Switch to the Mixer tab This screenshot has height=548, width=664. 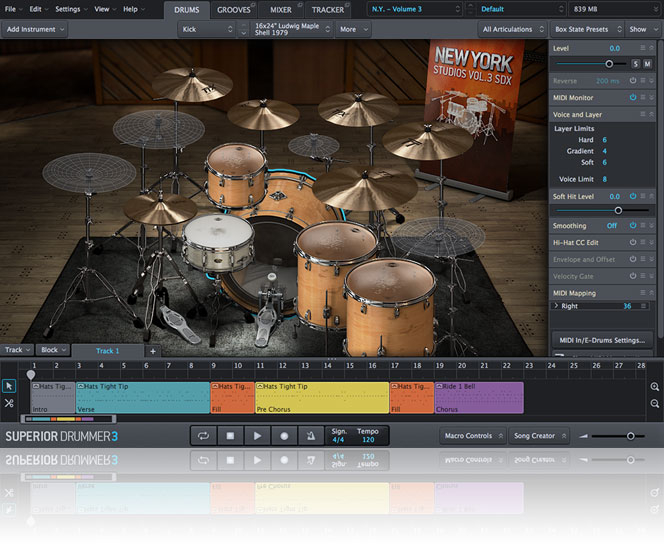click(281, 9)
